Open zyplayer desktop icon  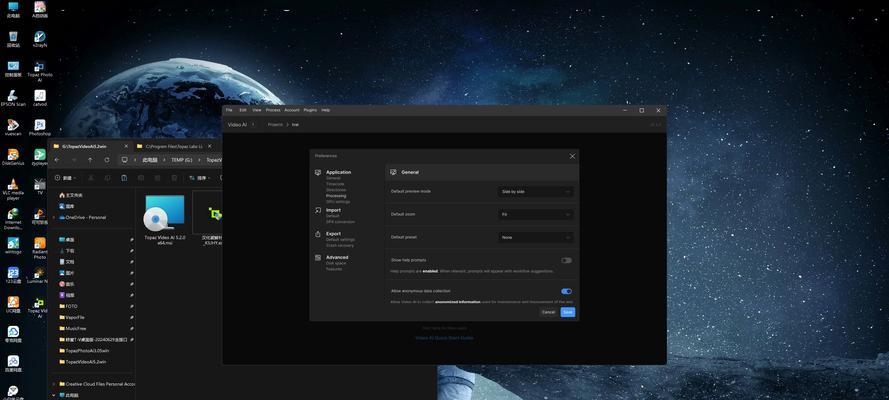[x=40, y=155]
